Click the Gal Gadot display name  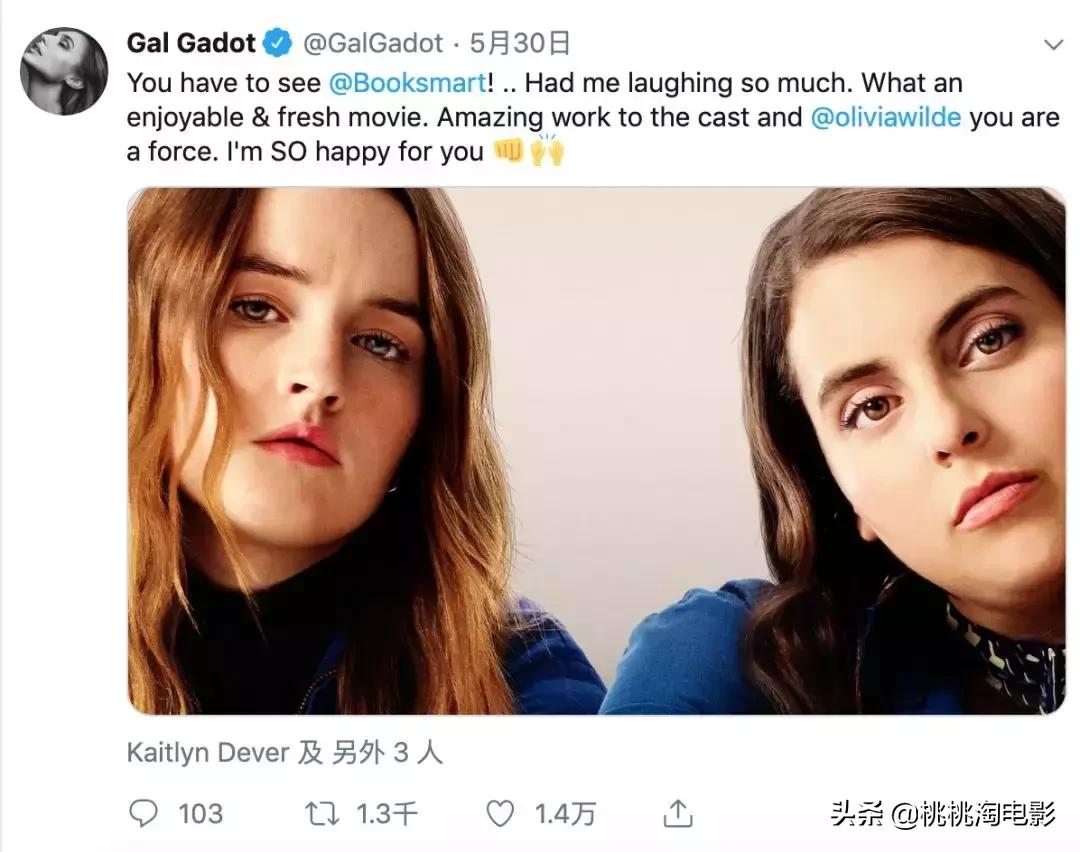[193, 44]
